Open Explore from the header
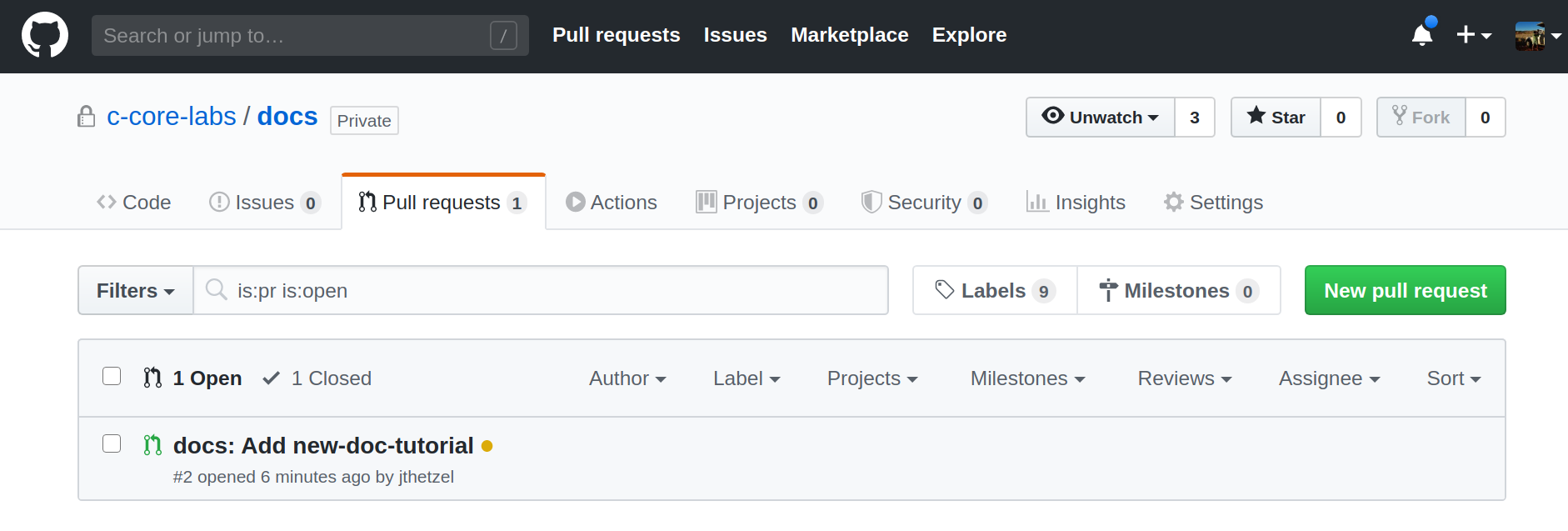 (969, 35)
